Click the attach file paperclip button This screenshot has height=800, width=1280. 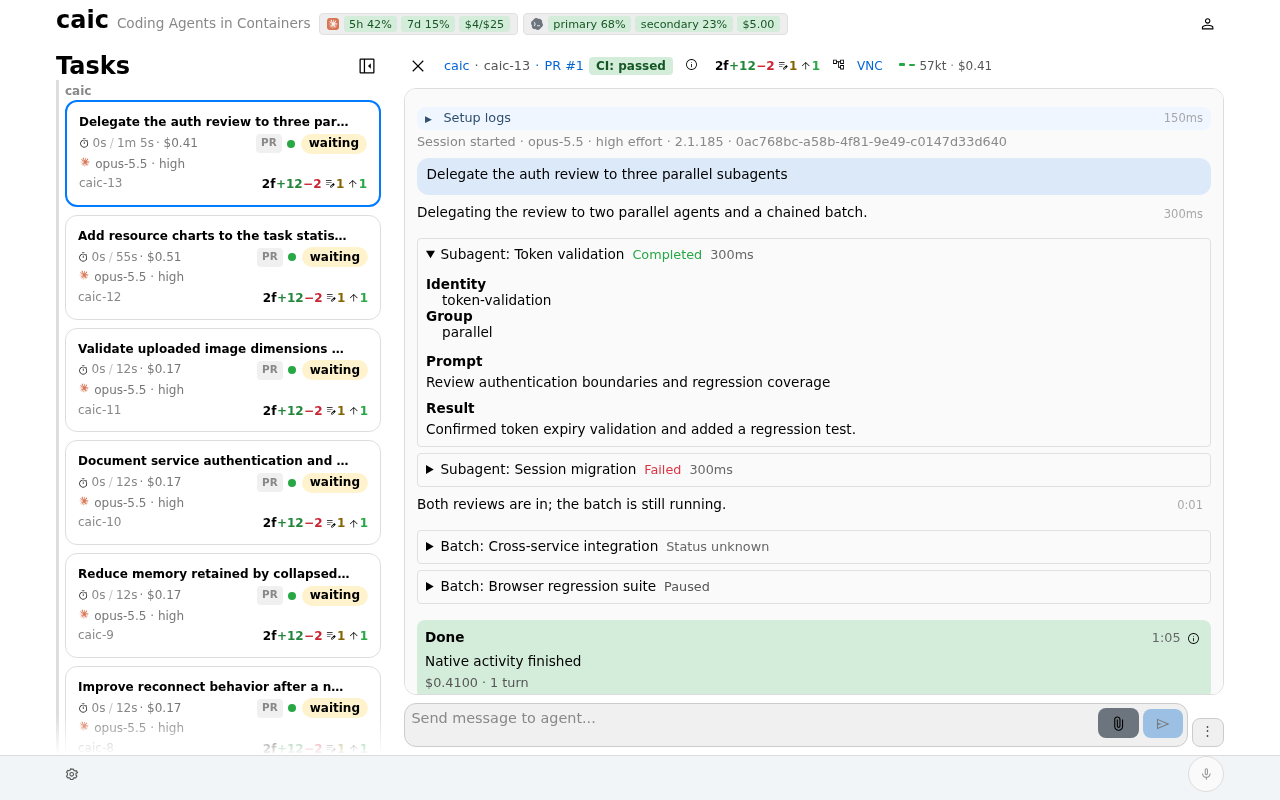[1118, 723]
